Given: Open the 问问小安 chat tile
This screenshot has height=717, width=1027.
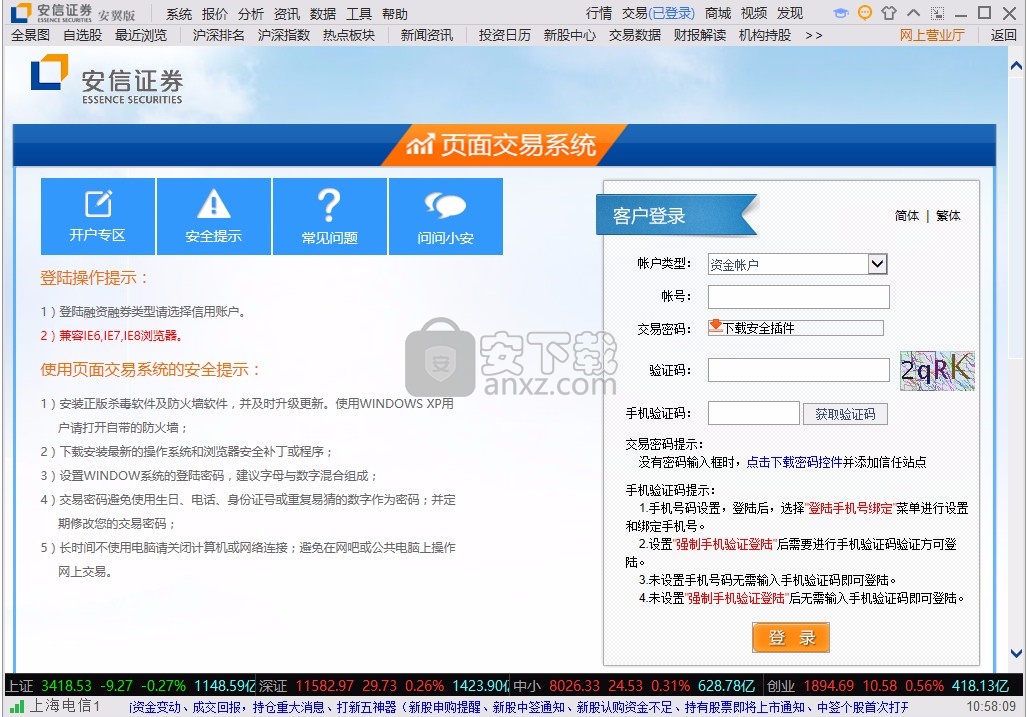Looking at the screenshot, I should pos(445,216).
